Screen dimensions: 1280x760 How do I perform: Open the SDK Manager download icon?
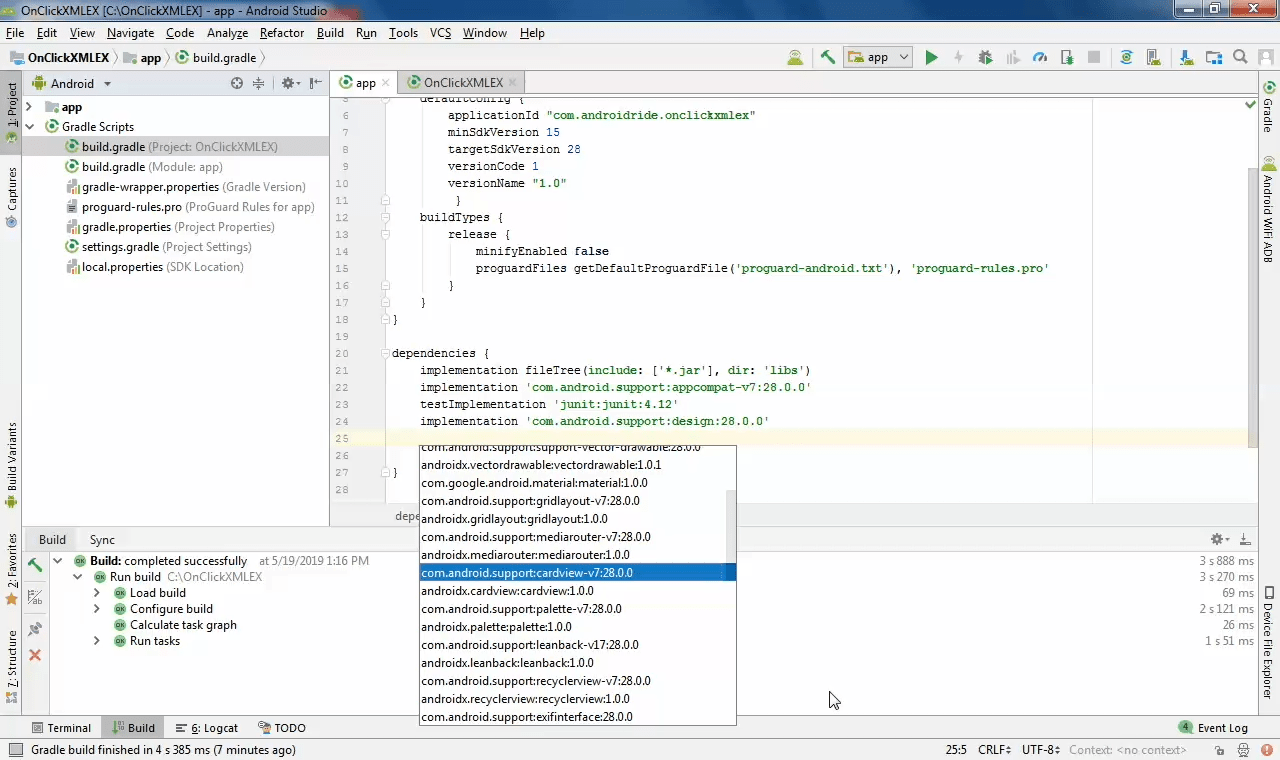tap(1186, 58)
